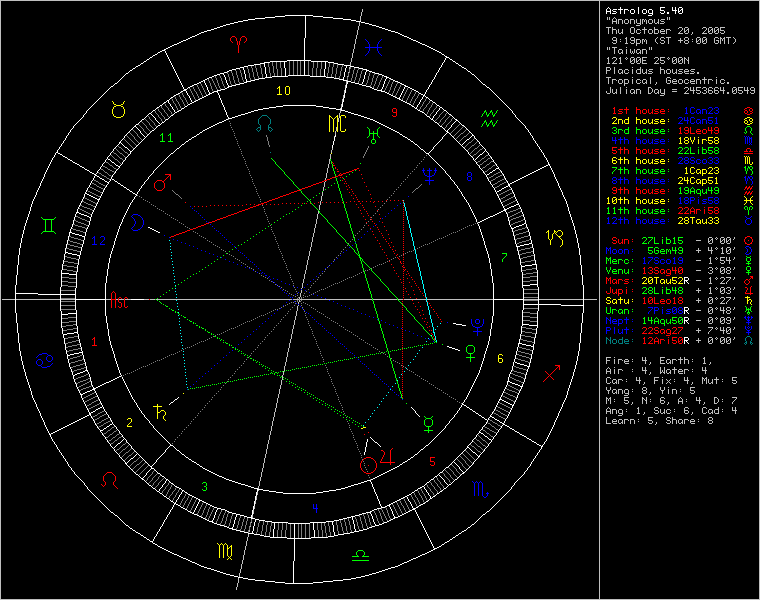Select house number 12 in the wheel

(98, 240)
